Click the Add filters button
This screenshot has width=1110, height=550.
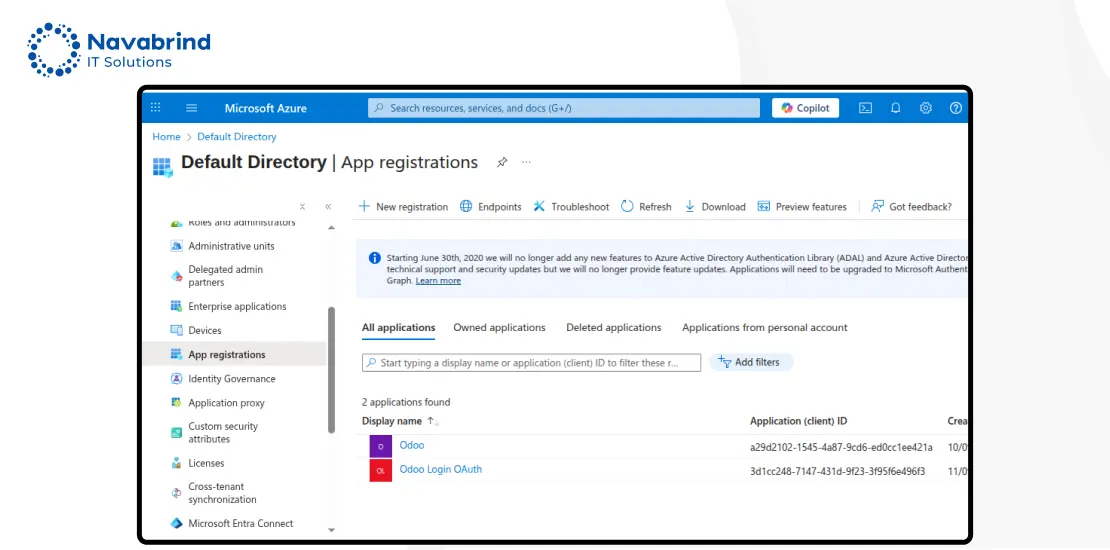point(750,362)
